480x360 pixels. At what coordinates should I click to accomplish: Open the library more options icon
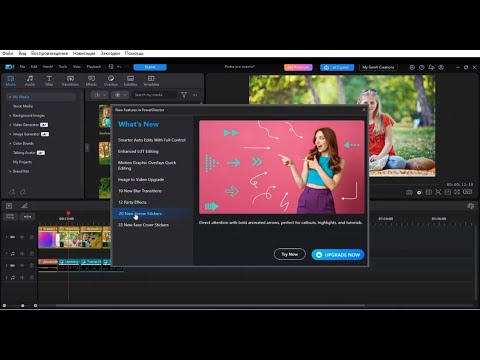pos(195,95)
